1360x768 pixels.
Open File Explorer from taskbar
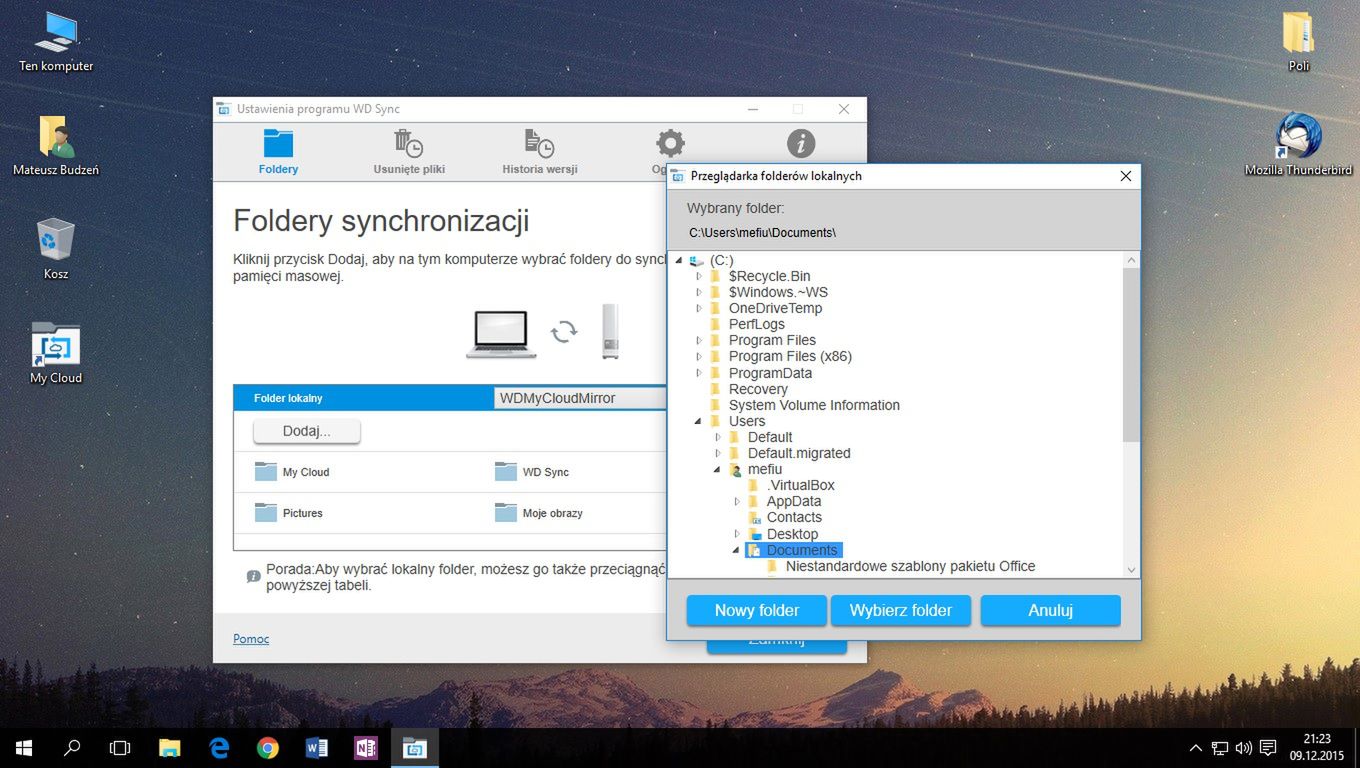tap(170, 748)
